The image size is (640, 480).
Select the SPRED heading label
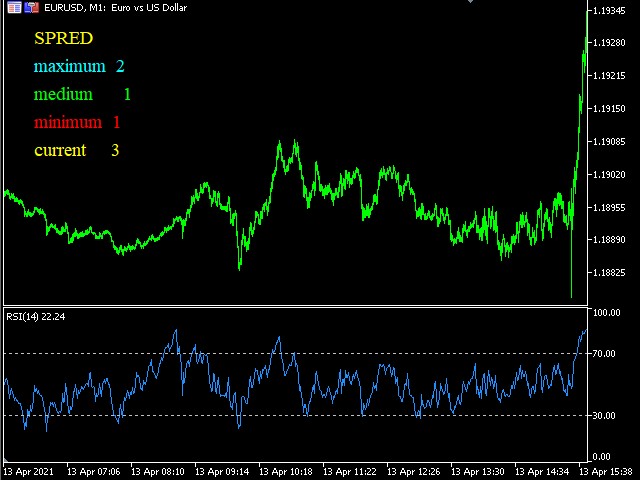[64, 38]
